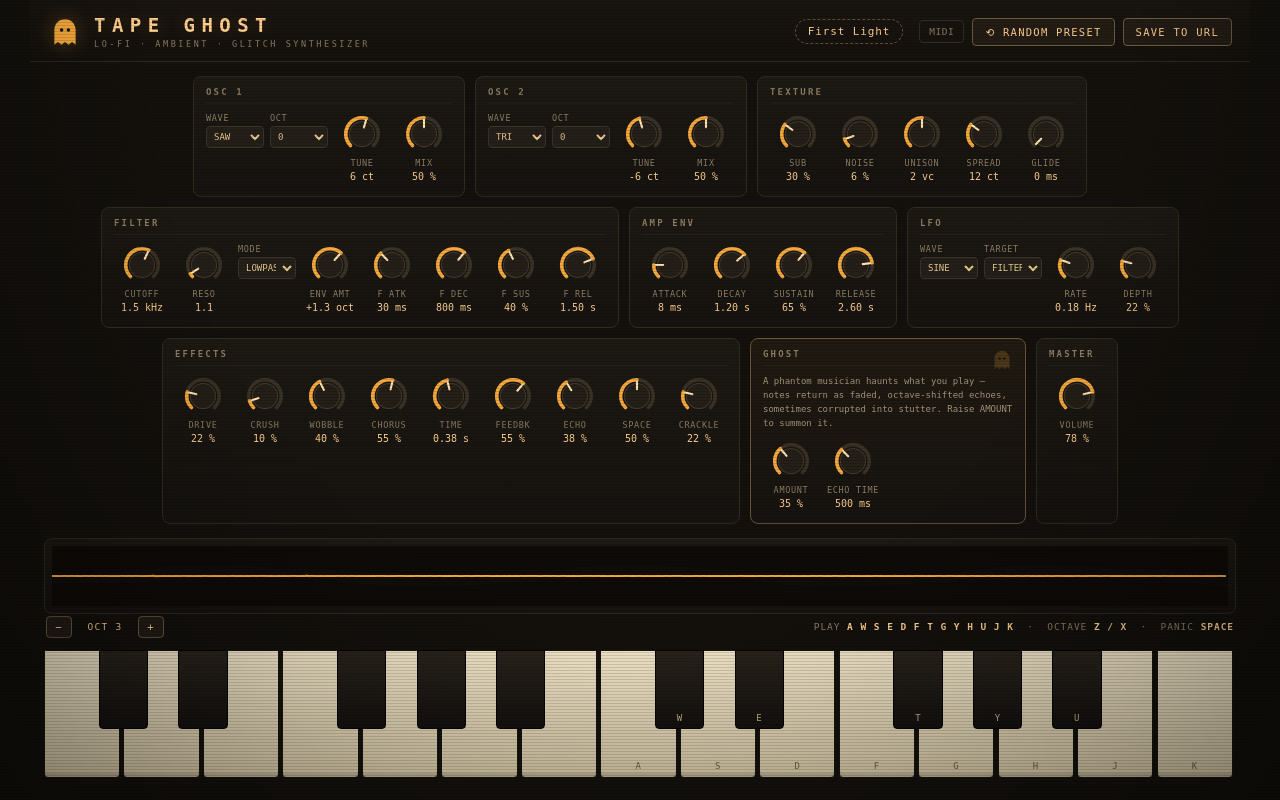Raise the keyboard octave with the plus button
Screen dimensions: 1280x800
pyautogui.click(x=151, y=627)
